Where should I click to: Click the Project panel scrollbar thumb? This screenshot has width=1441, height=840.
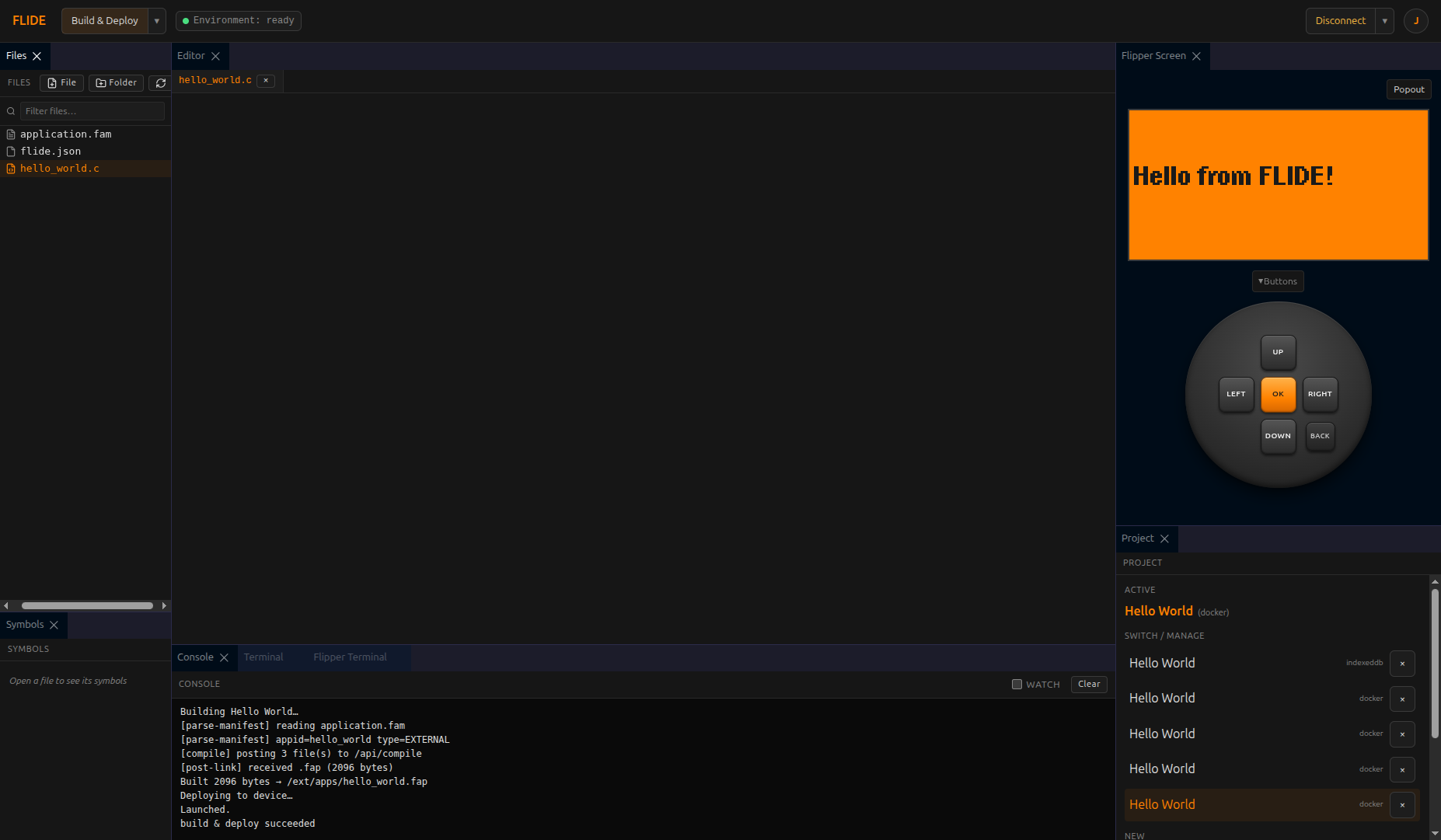(x=1435, y=663)
